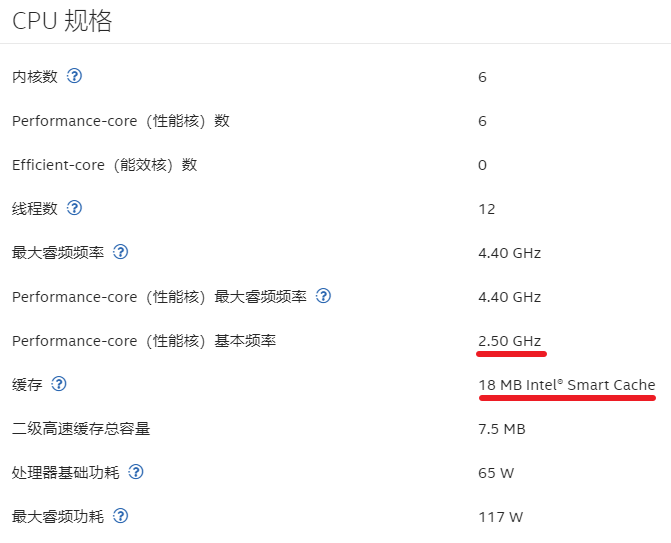671x543 pixels.
Task: Click the Performance-core（性能核）数 label
Action: [120, 121]
